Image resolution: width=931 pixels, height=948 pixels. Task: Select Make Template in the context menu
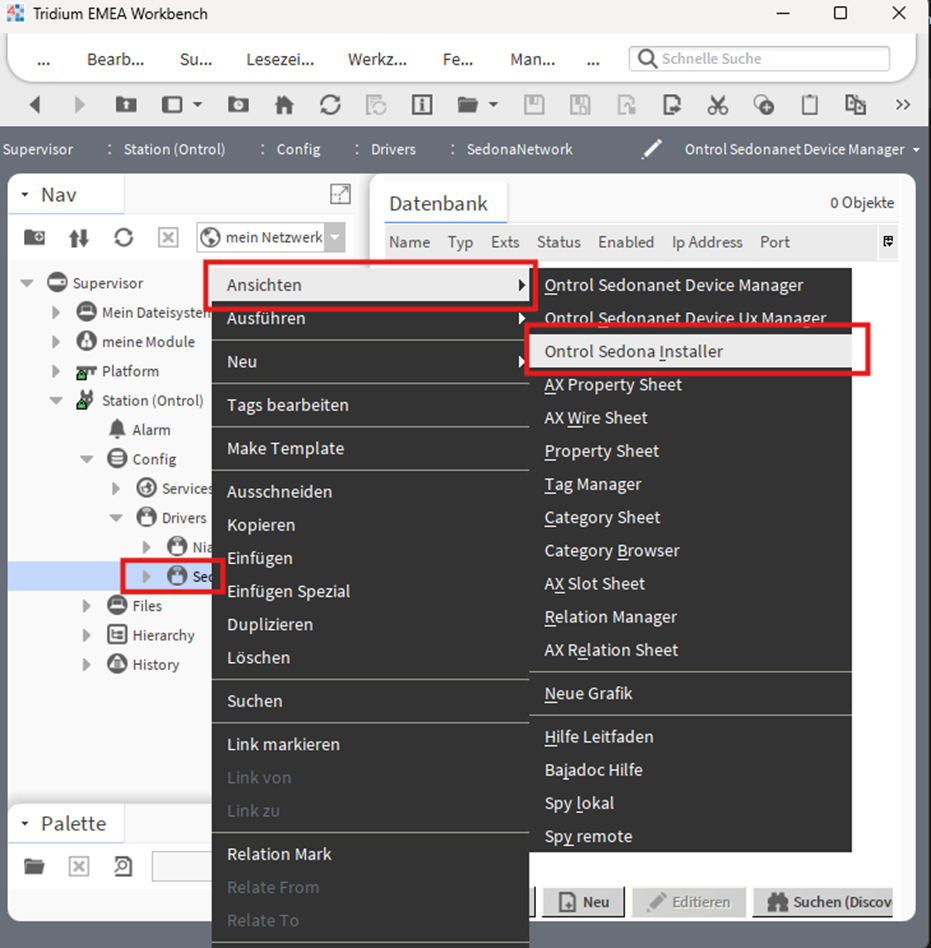tap(370, 449)
